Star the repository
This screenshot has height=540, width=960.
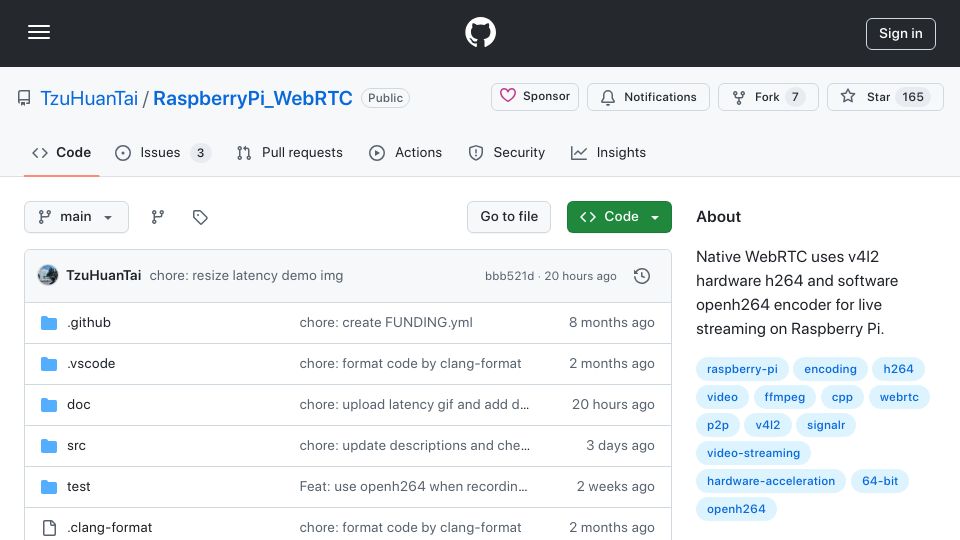tap(885, 97)
